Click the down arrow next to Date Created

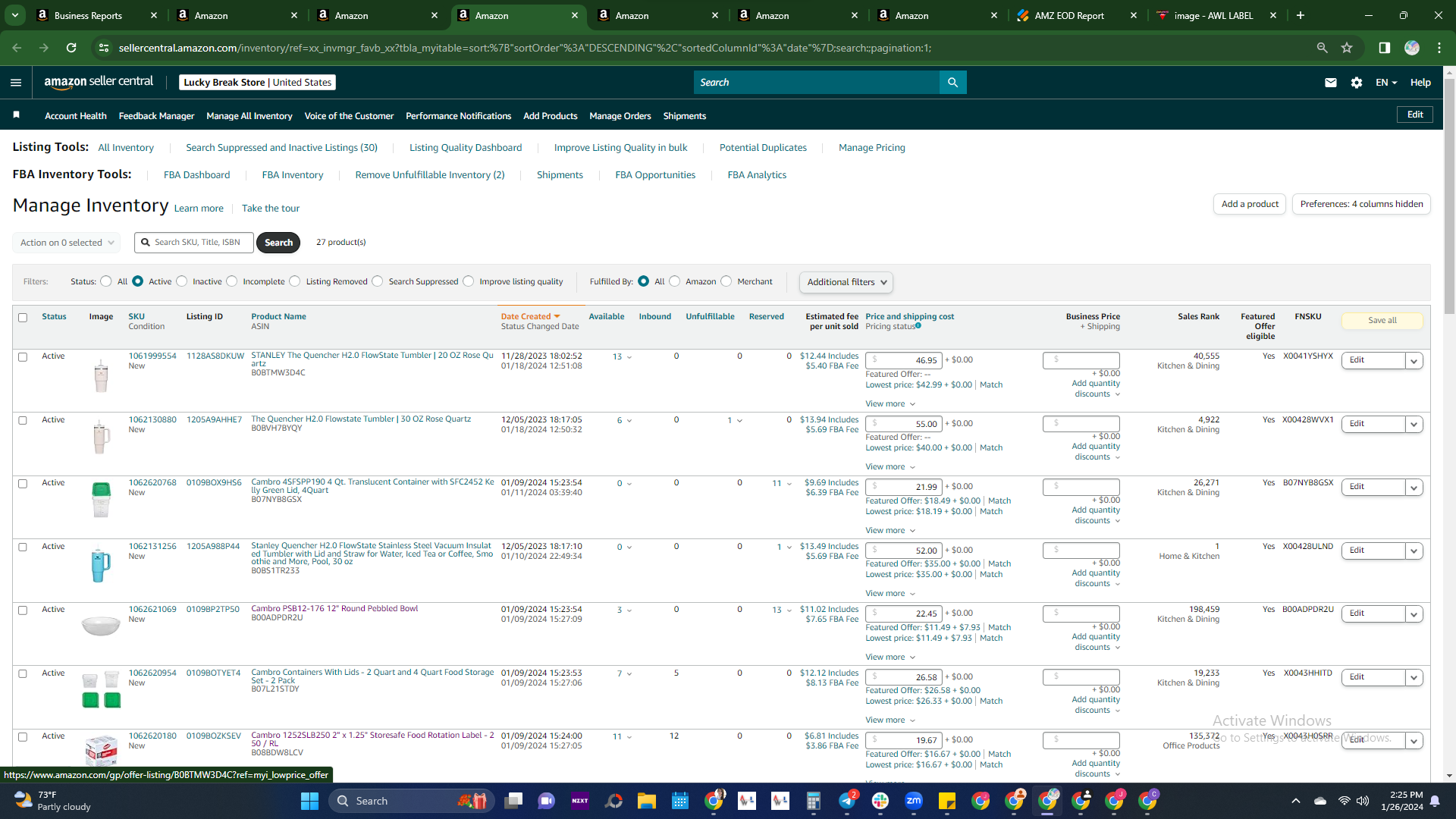[x=557, y=317]
